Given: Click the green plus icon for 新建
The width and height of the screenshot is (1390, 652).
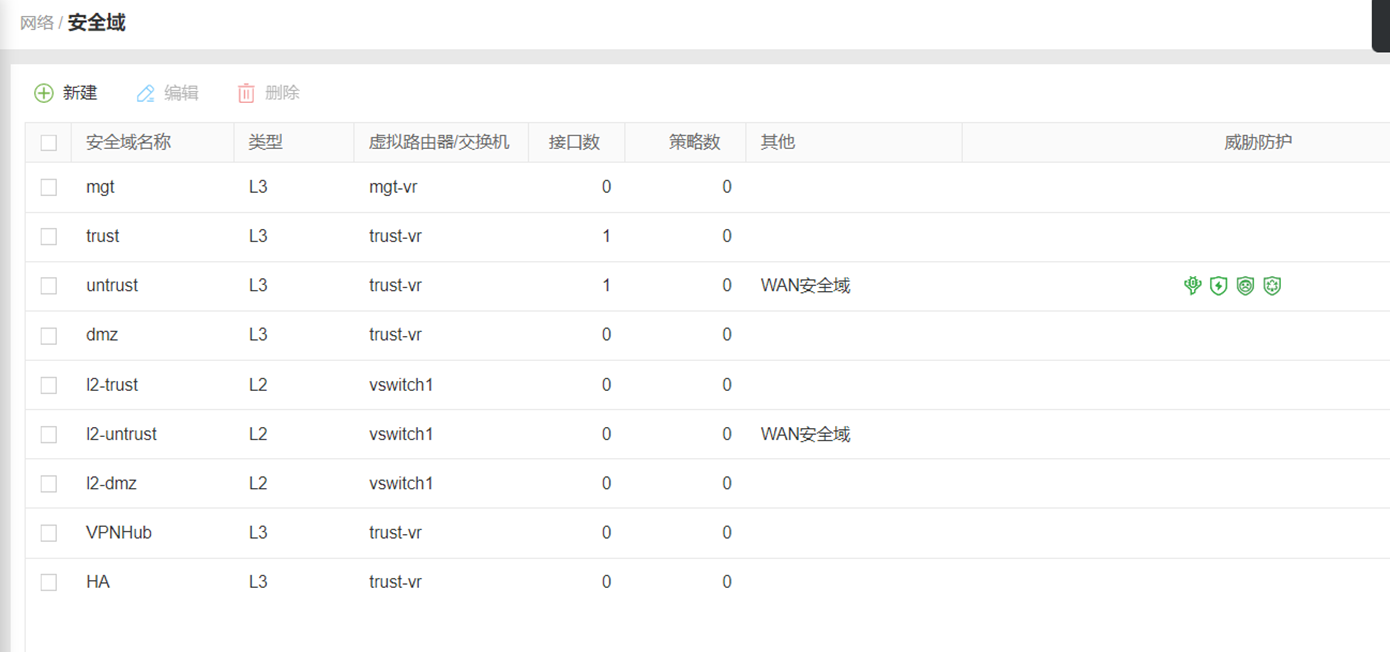Looking at the screenshot, I should 44,92.
